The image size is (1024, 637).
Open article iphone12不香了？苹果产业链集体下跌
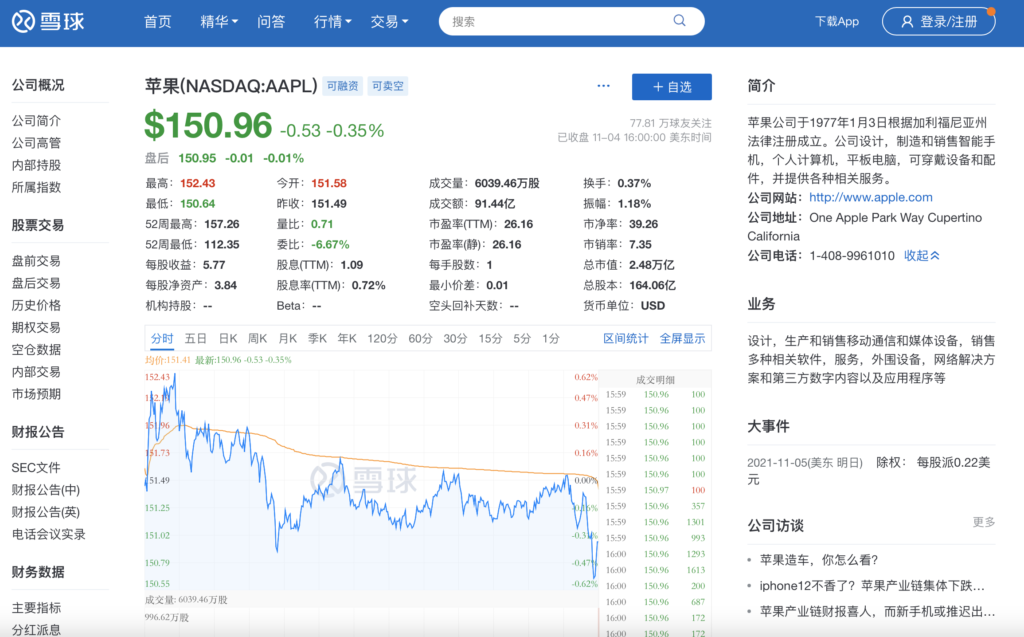(872, 585)
